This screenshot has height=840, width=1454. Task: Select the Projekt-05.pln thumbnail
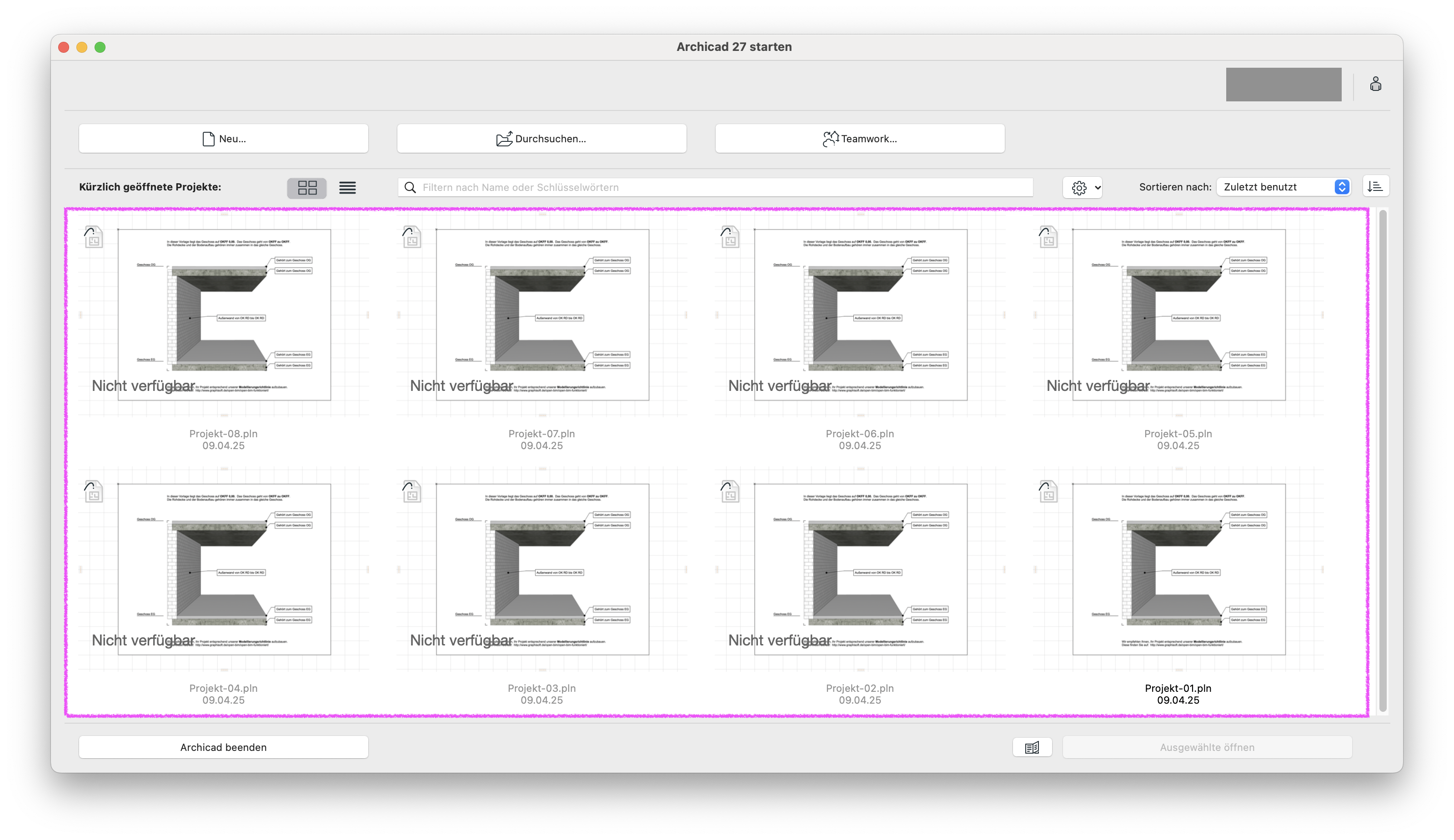1179,315
